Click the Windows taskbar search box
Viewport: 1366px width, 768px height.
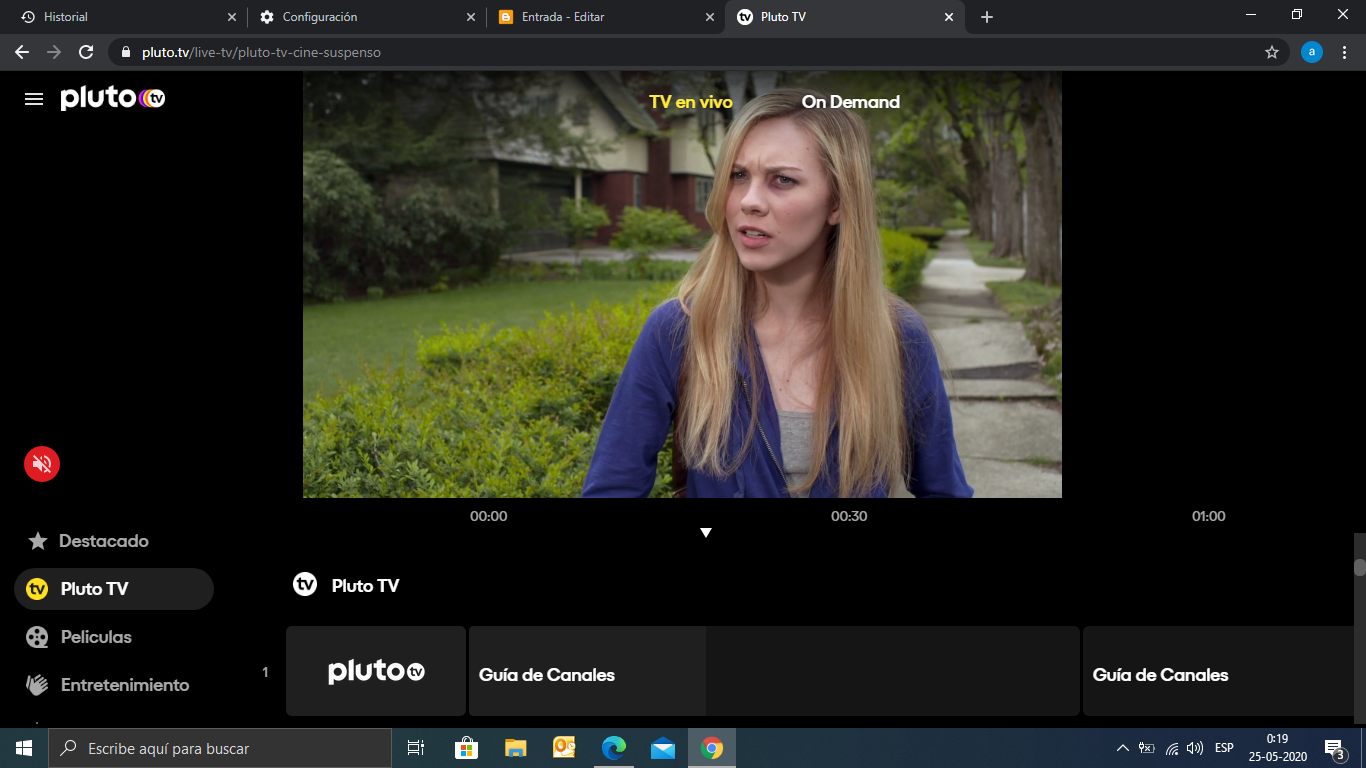[x=220, y=748]
